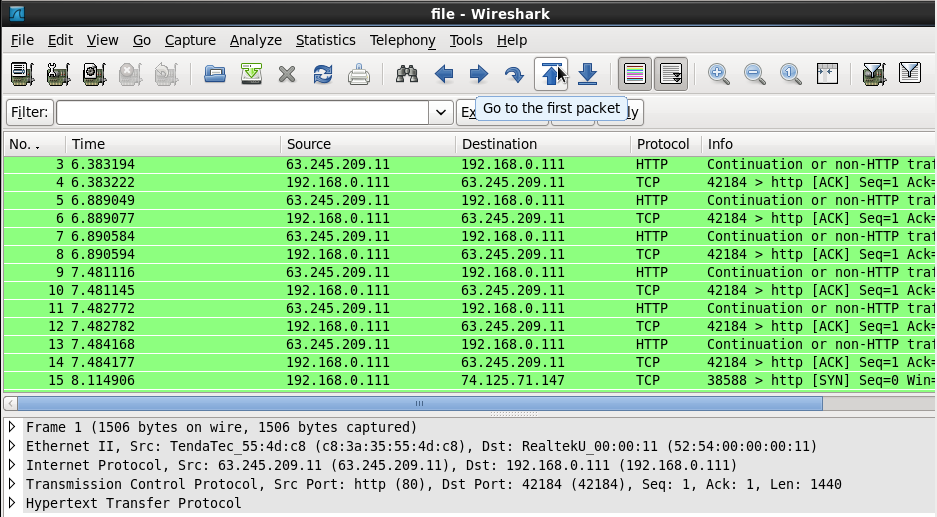Expand Hypertext Transfer Protocol tree node

click(11, 503)
